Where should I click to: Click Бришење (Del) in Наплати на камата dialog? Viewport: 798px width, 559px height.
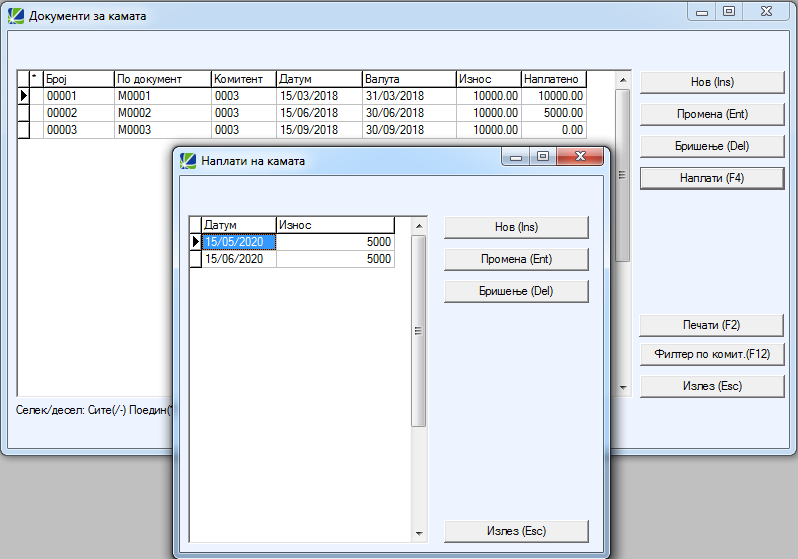click(516, 291)
